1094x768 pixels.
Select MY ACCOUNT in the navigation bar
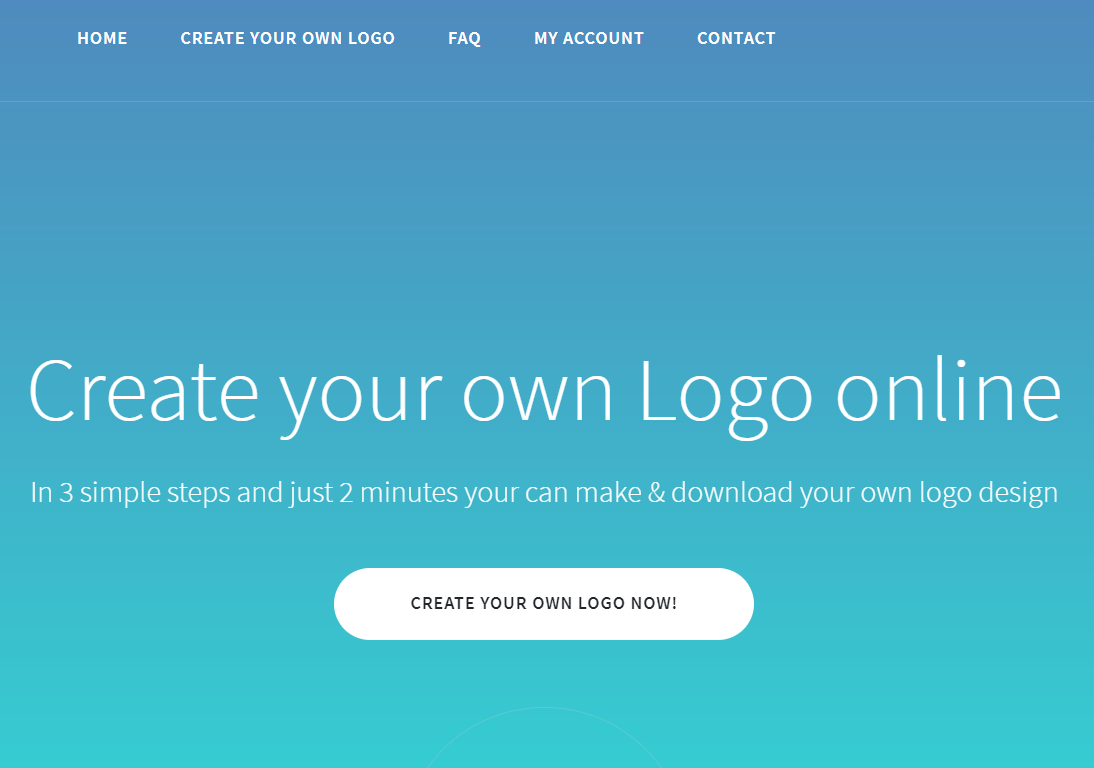(x=589, y=38)
